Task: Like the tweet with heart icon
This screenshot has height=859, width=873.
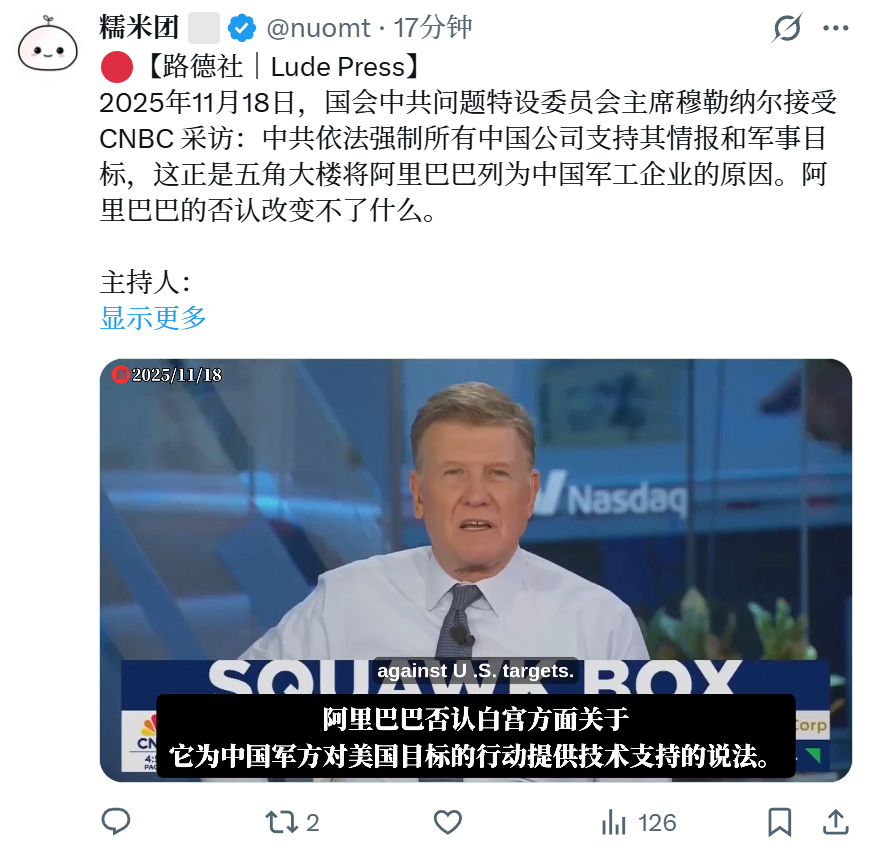Action: [448, 822]
